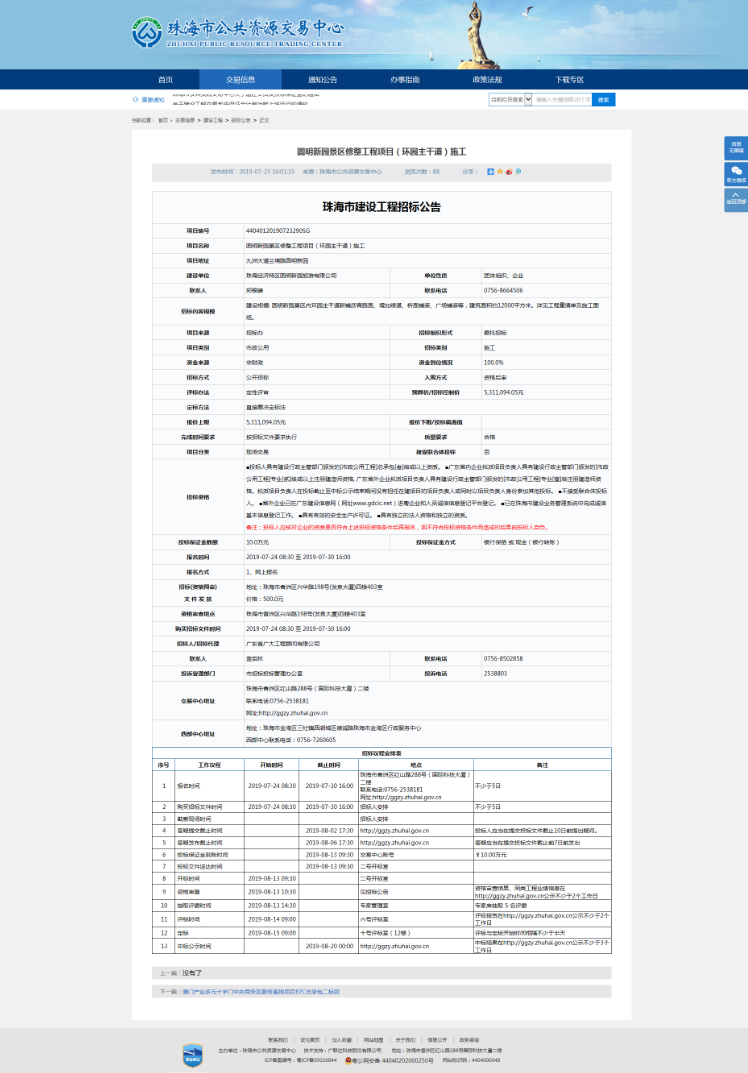Click the keyword search input field
The height and width of the screenshot is (1073, 748).
click(x=562, y=100)
